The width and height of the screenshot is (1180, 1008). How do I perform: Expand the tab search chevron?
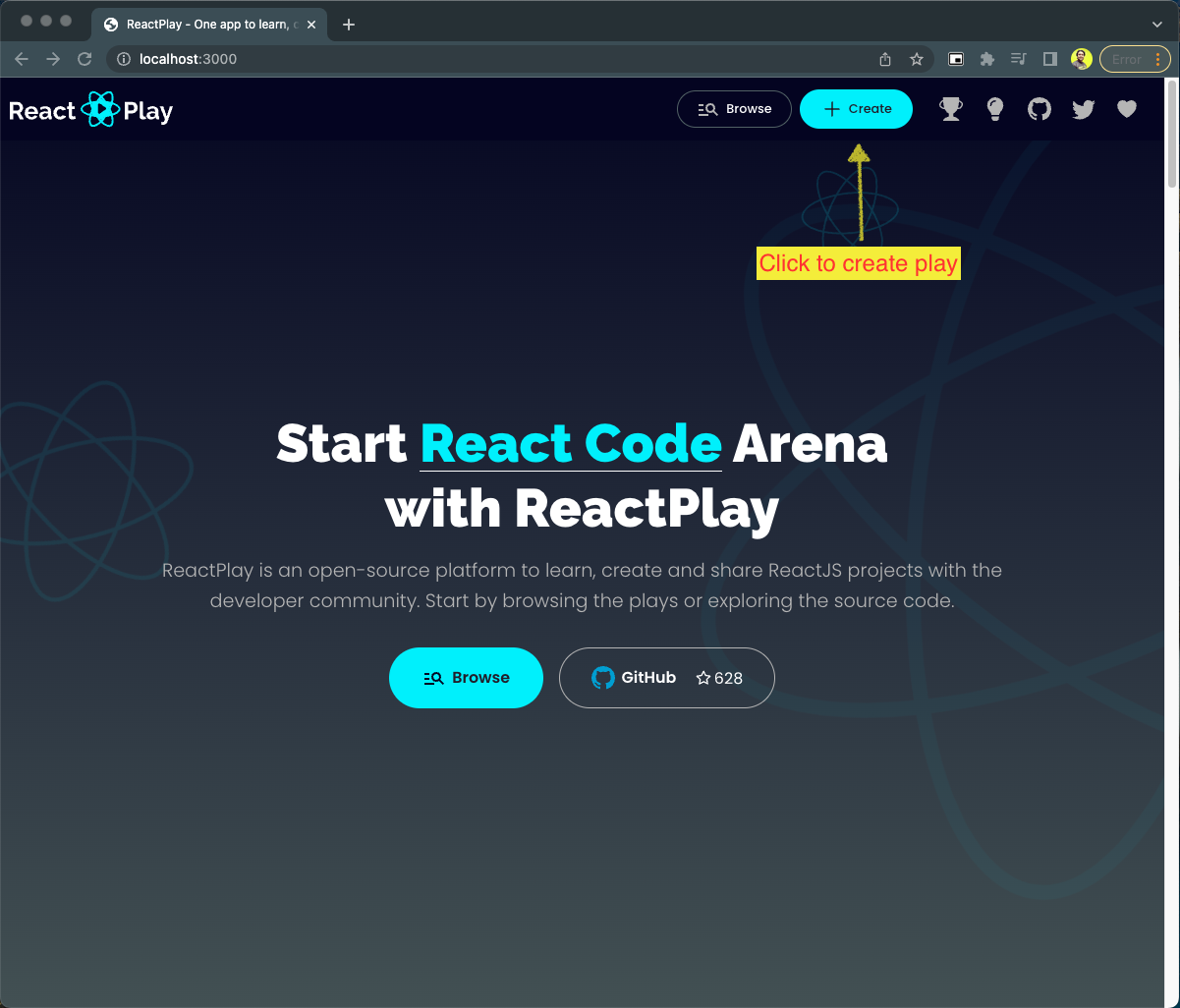pos(1157,24)
